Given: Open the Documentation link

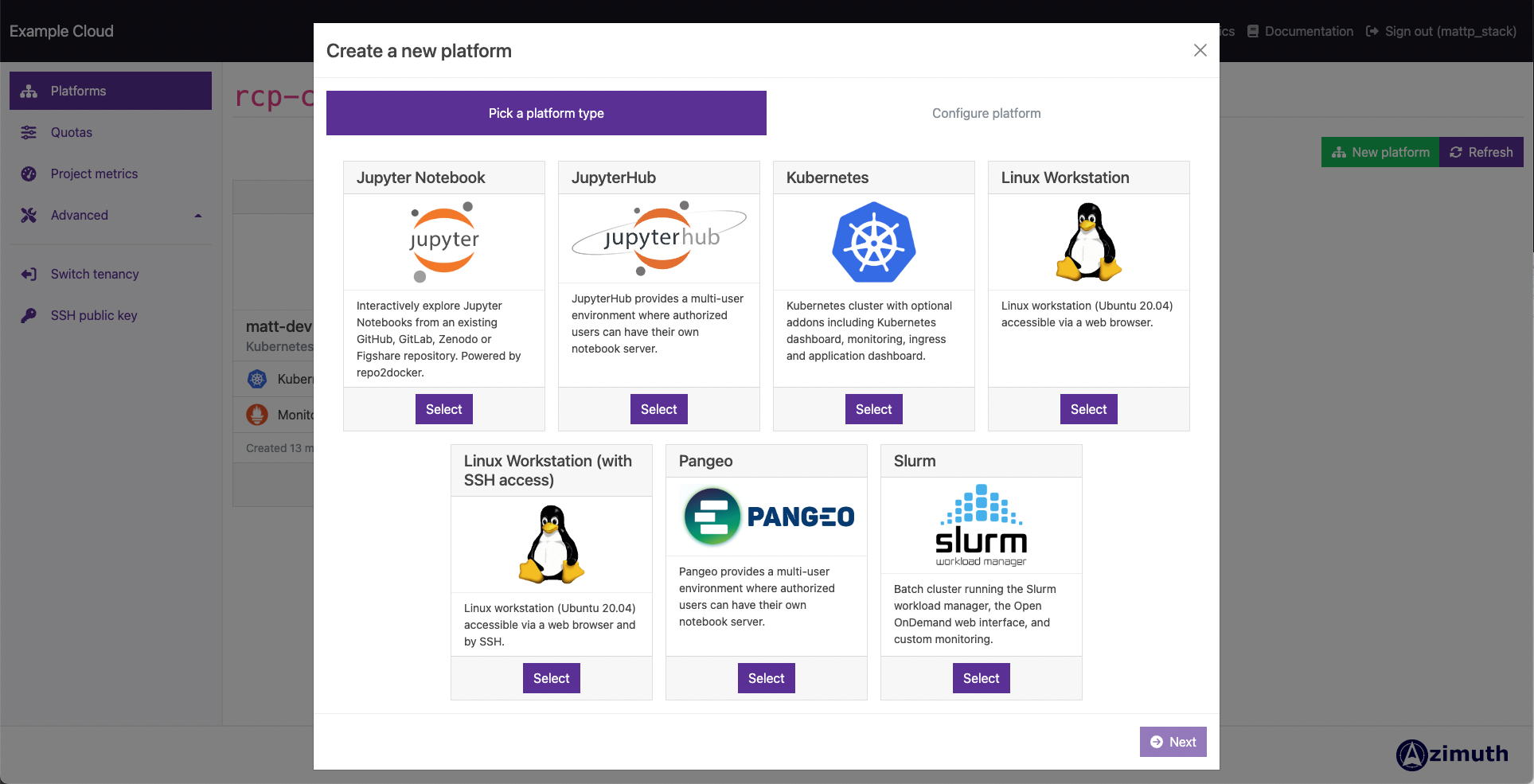Looking at the screenshot, I should click(x=1301, y=31).
